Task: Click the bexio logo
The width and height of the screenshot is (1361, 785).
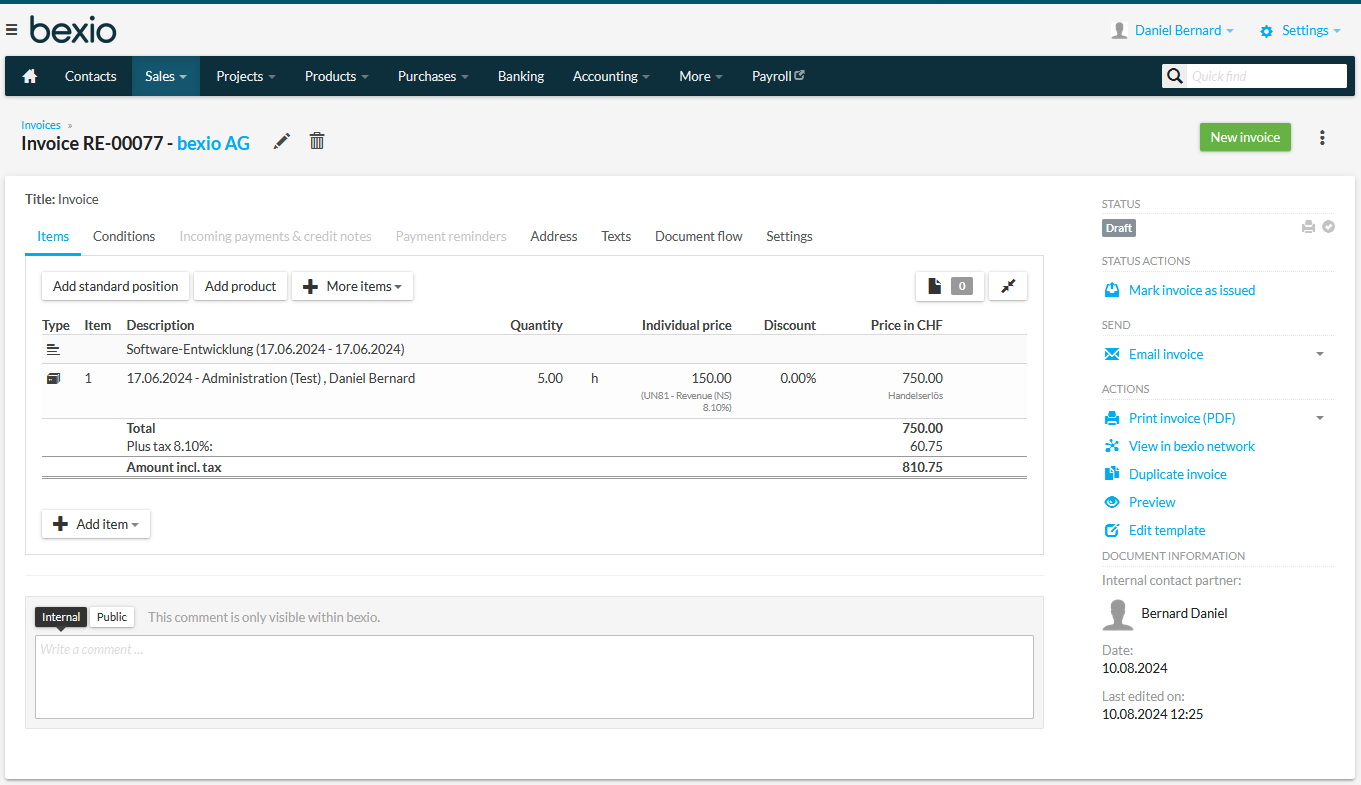Action: tap(73, 30)
